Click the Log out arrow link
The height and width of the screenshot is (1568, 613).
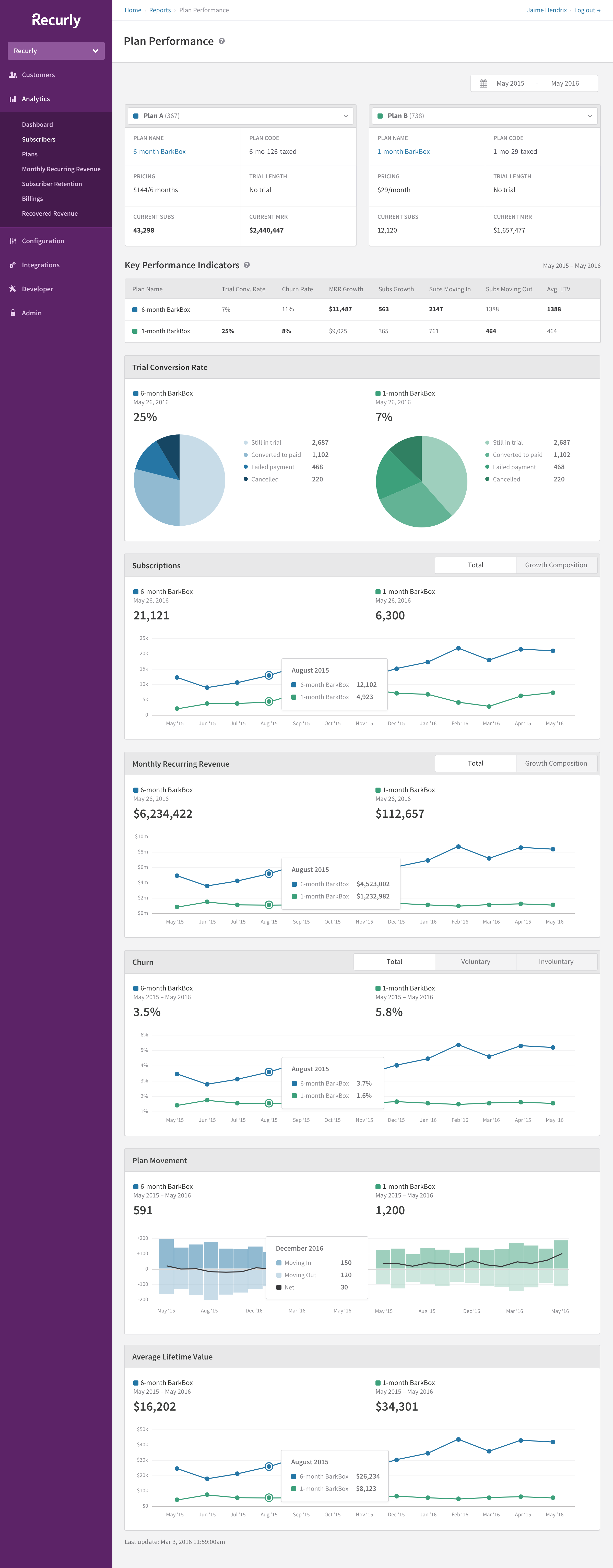click(x=587, y=10)
